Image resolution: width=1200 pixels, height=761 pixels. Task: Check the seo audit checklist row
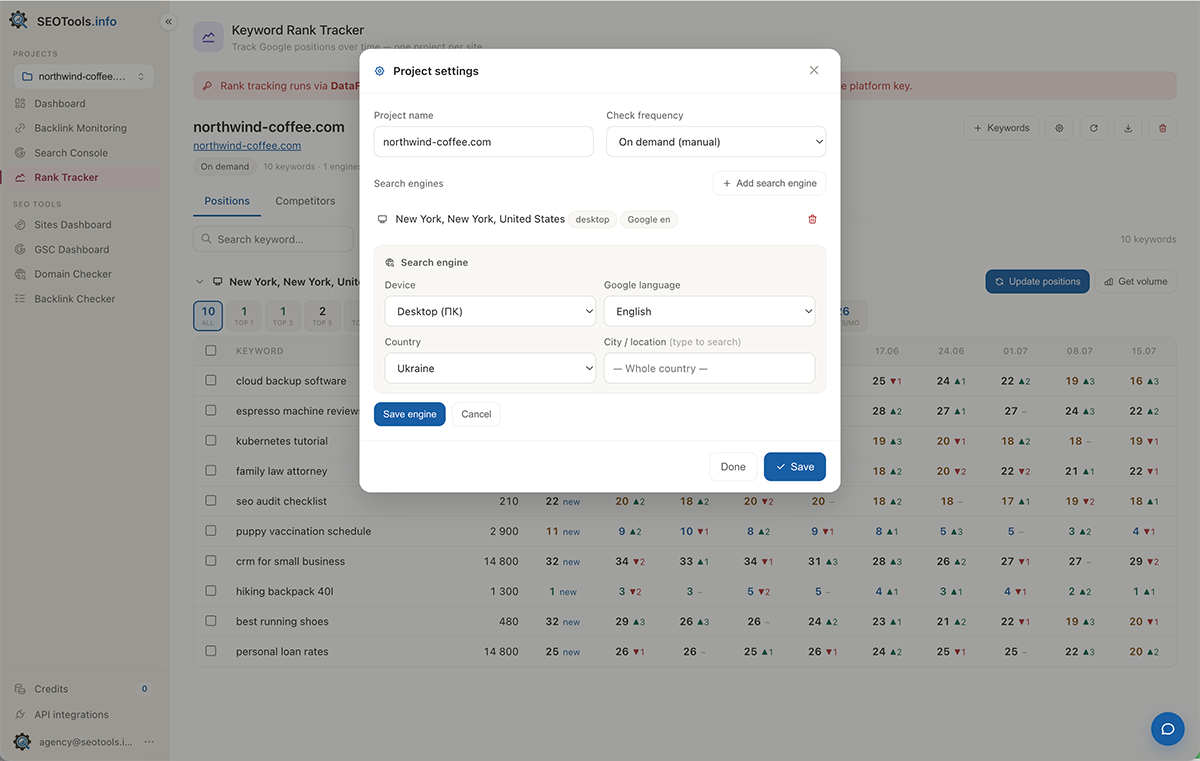(211, 501)
